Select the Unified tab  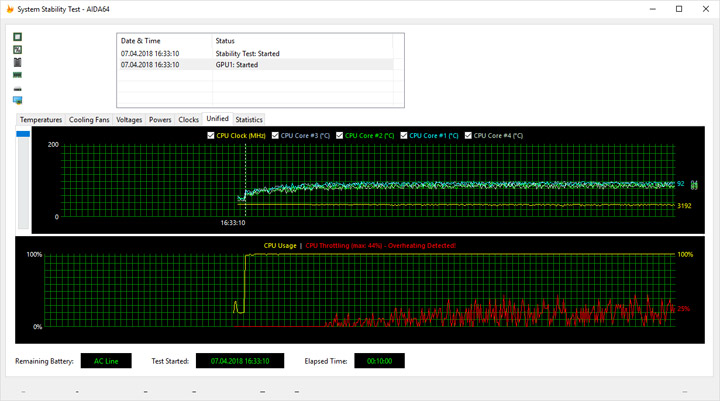218,119
